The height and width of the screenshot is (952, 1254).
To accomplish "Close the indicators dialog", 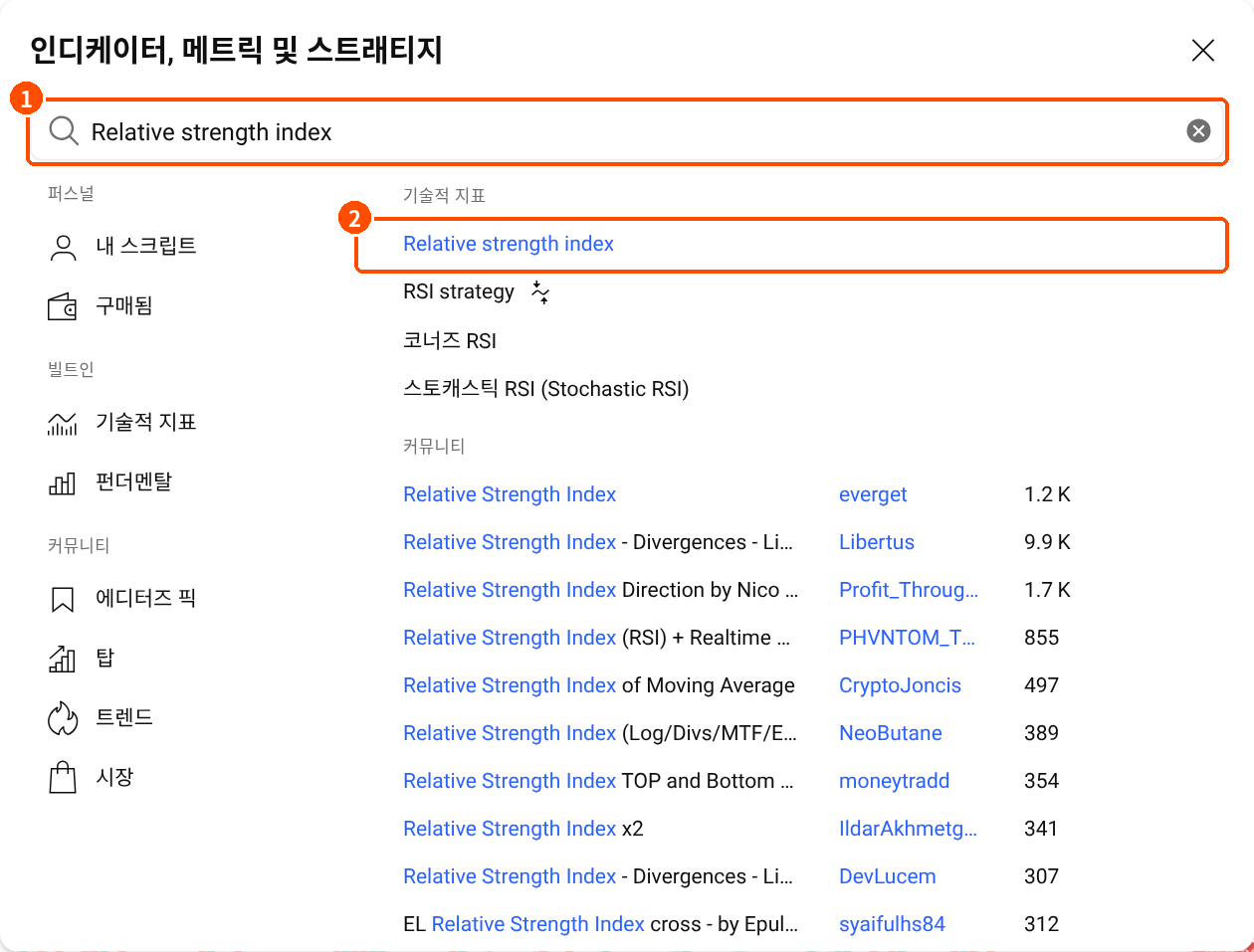I will click(x=1203, y=50).
